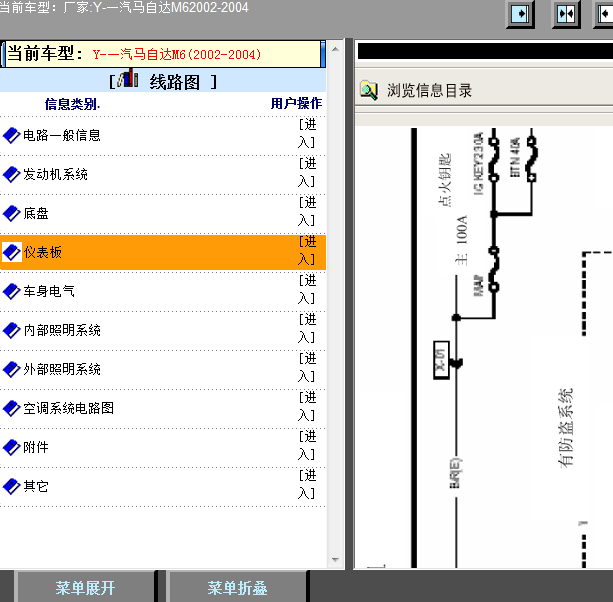Click the book icon beside 发动机系统
The height and width of the screenshot is (602, 613).
11,174
